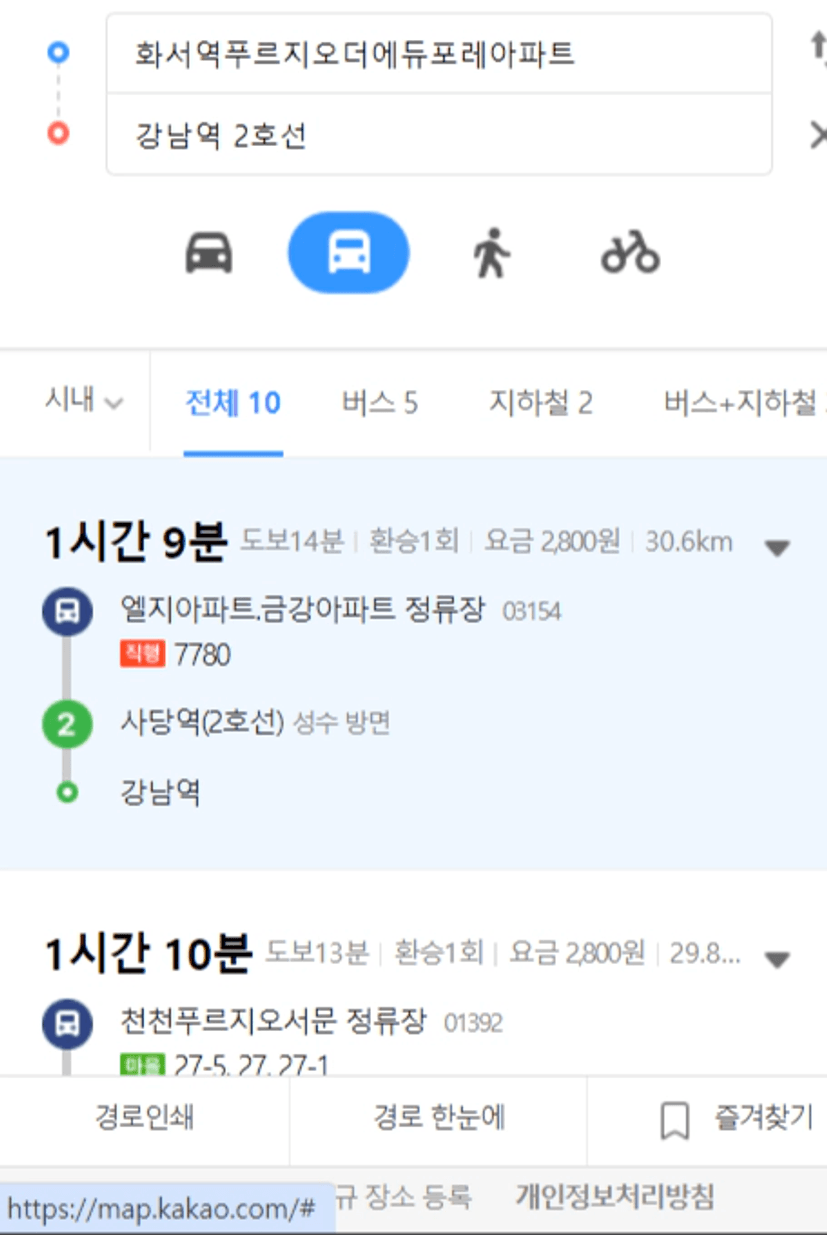Viewport: 827px width, 1235px height.
Task: Select the bus transit mode icon
Action: [x=349, y=252]
